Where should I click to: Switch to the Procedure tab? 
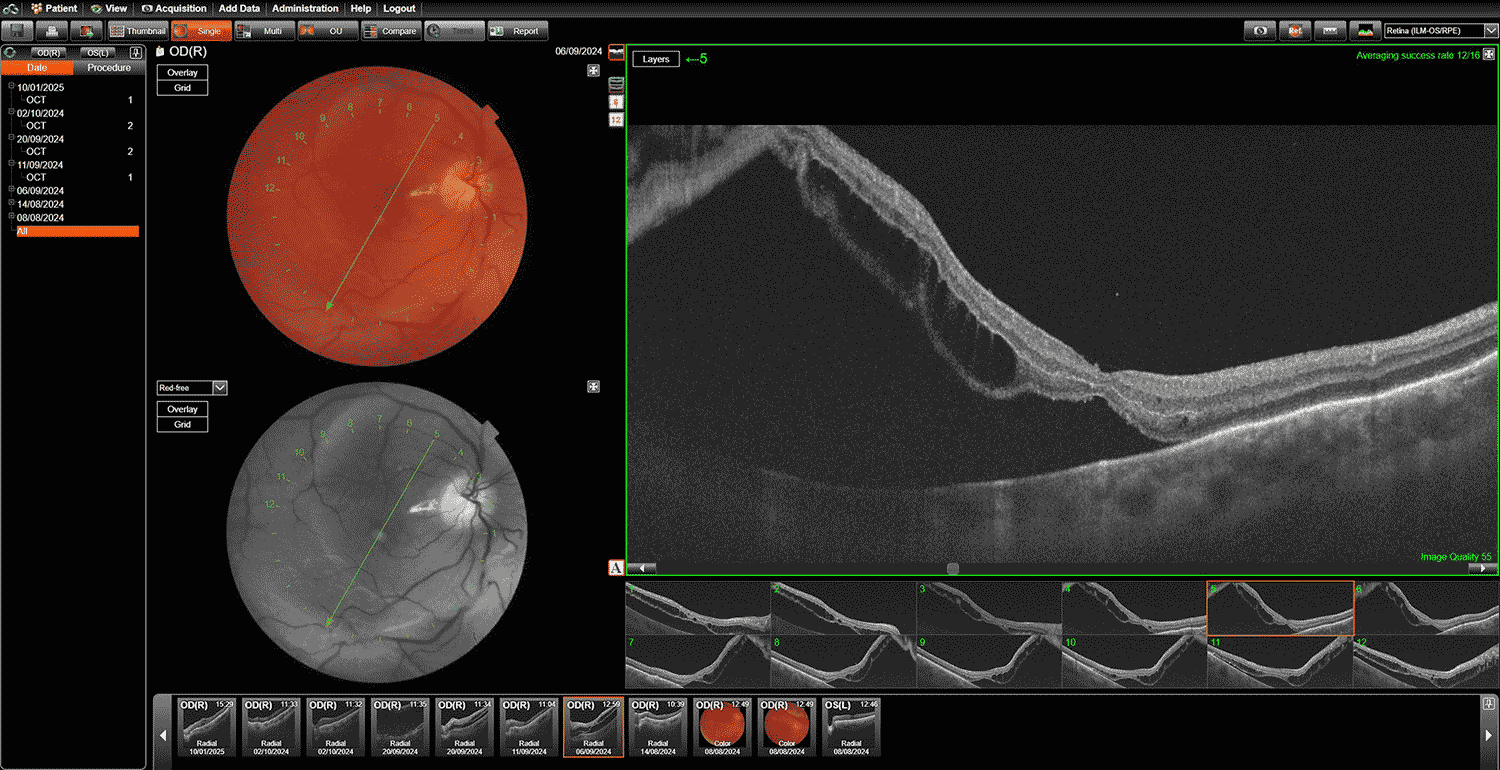(108, 68)
